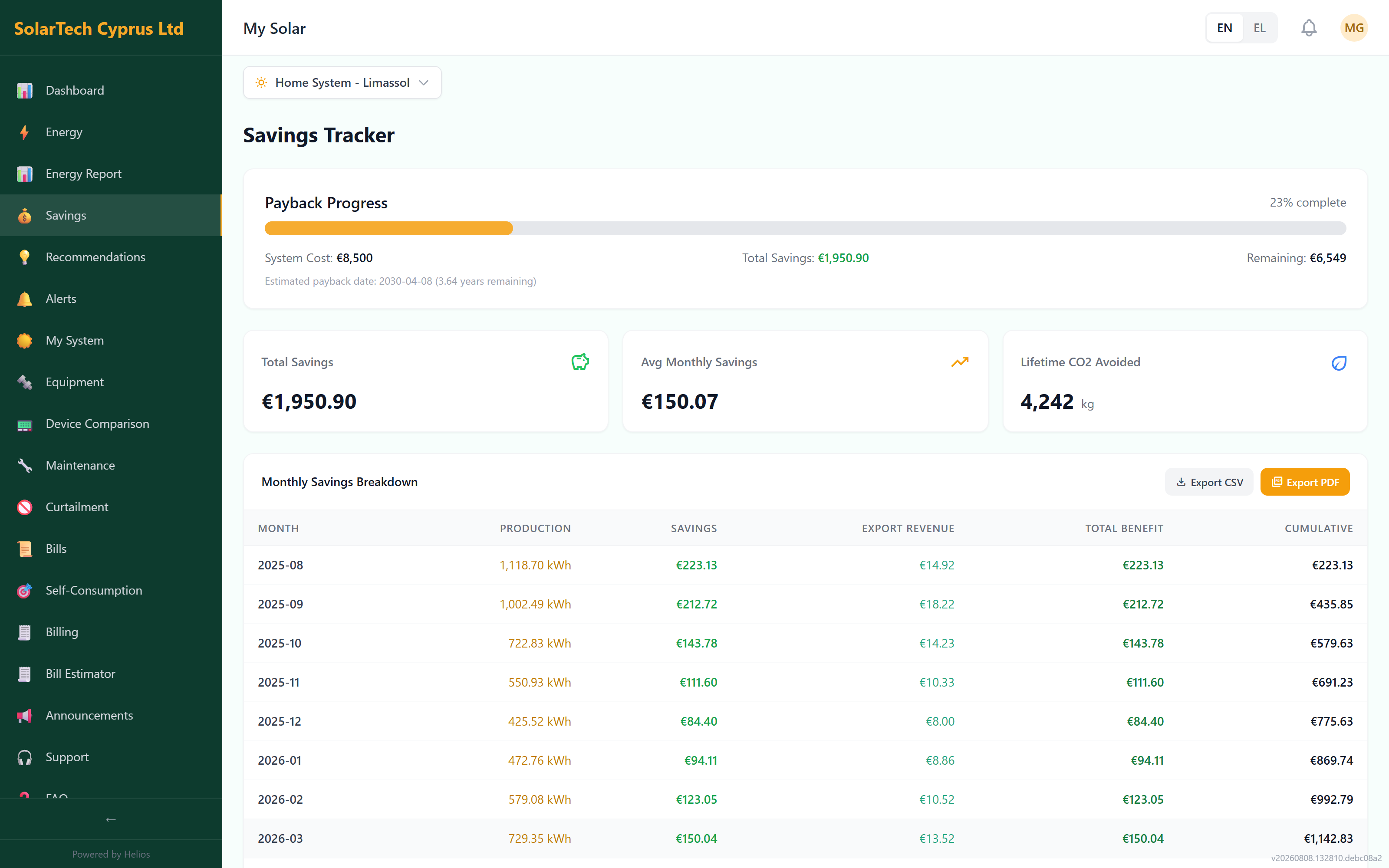Click the €1,950.90 Total Savings card value
Image resolution: width=1389 pixels, height=868 pixels.
click(309, 401)
